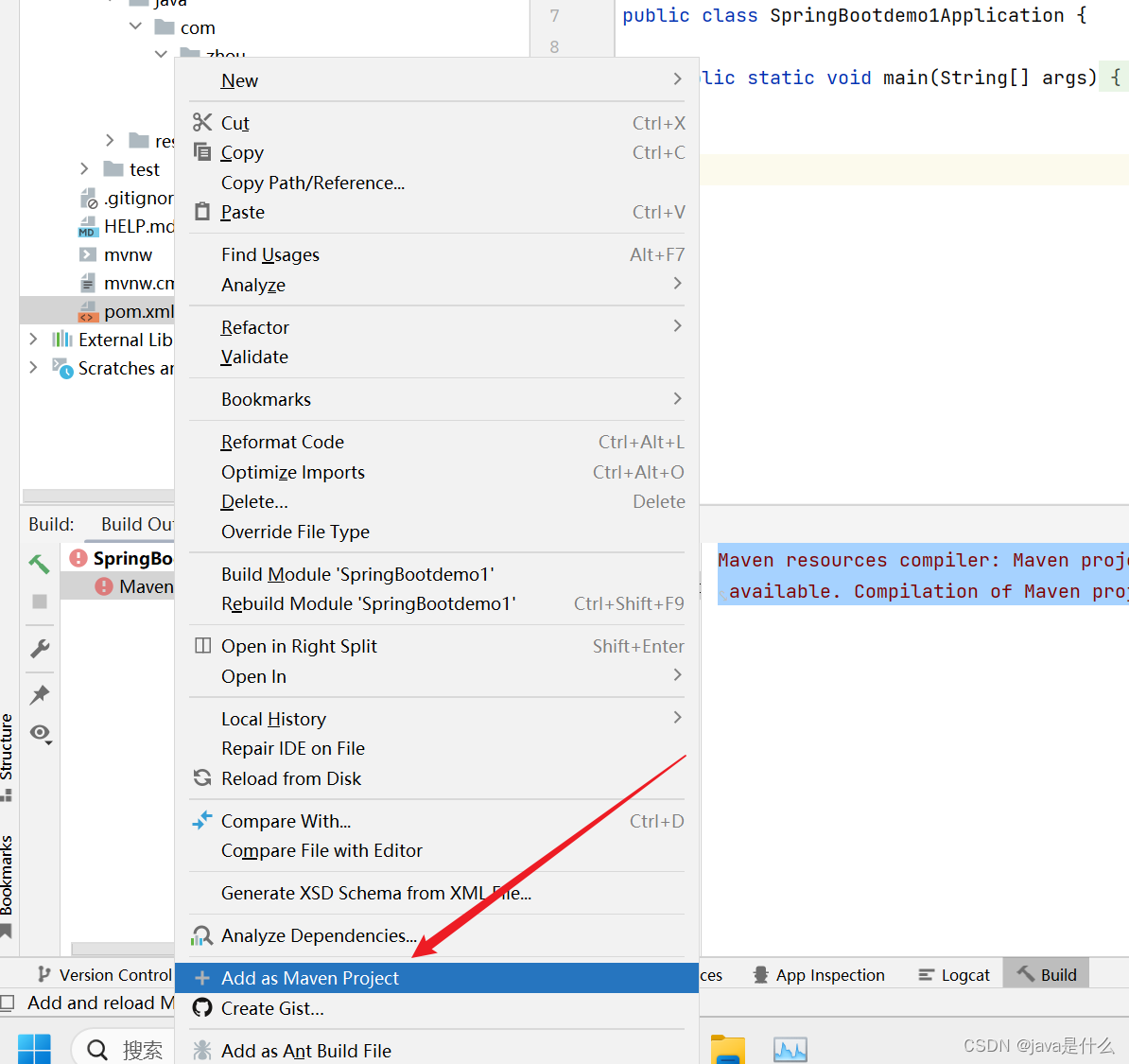1129x1064 pixels.
Task: Open File Explorer from the Windows taskbar
Action: point(728,1049)
